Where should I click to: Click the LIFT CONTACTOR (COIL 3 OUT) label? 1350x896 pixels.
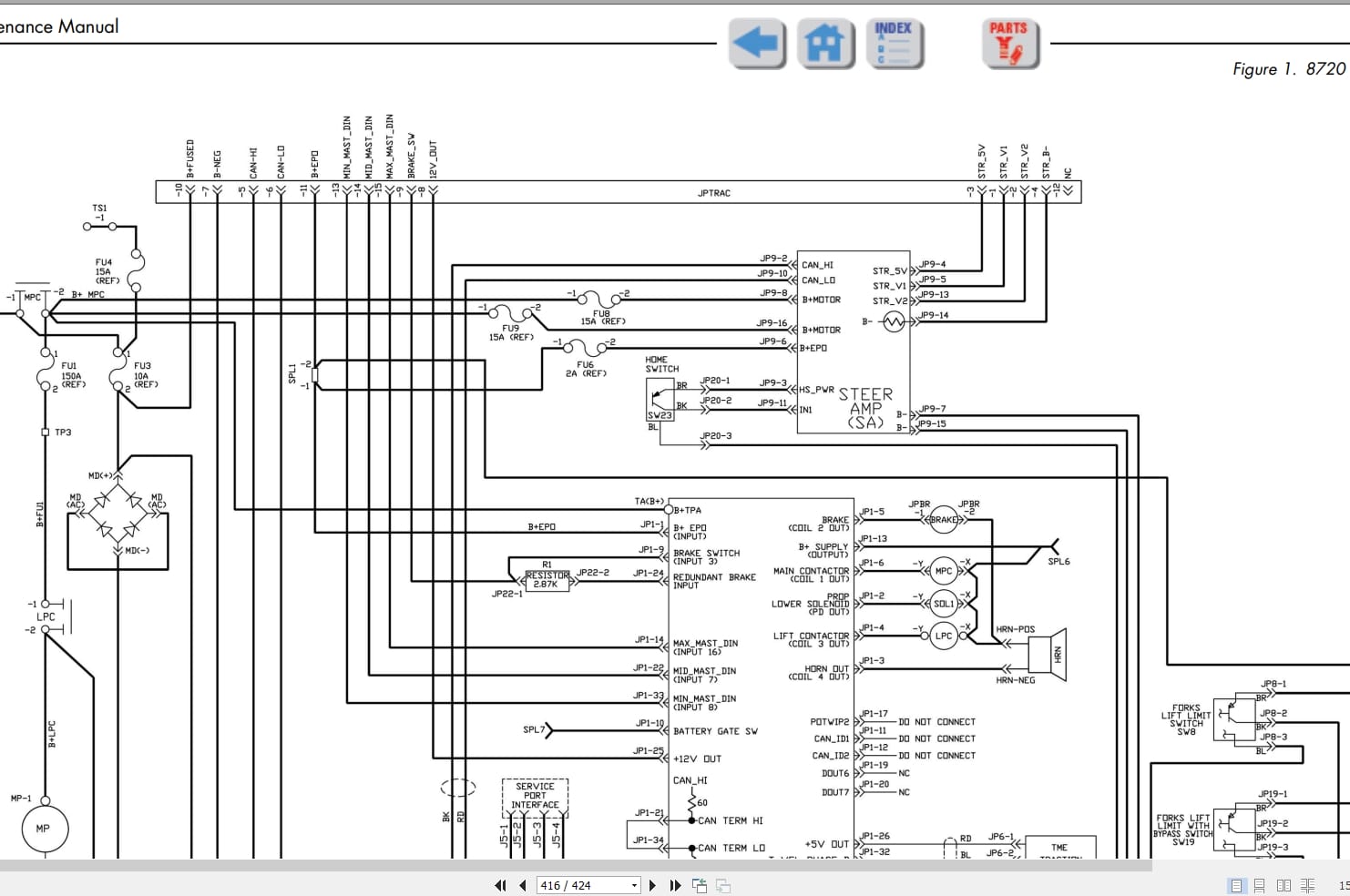click(811, 639)
